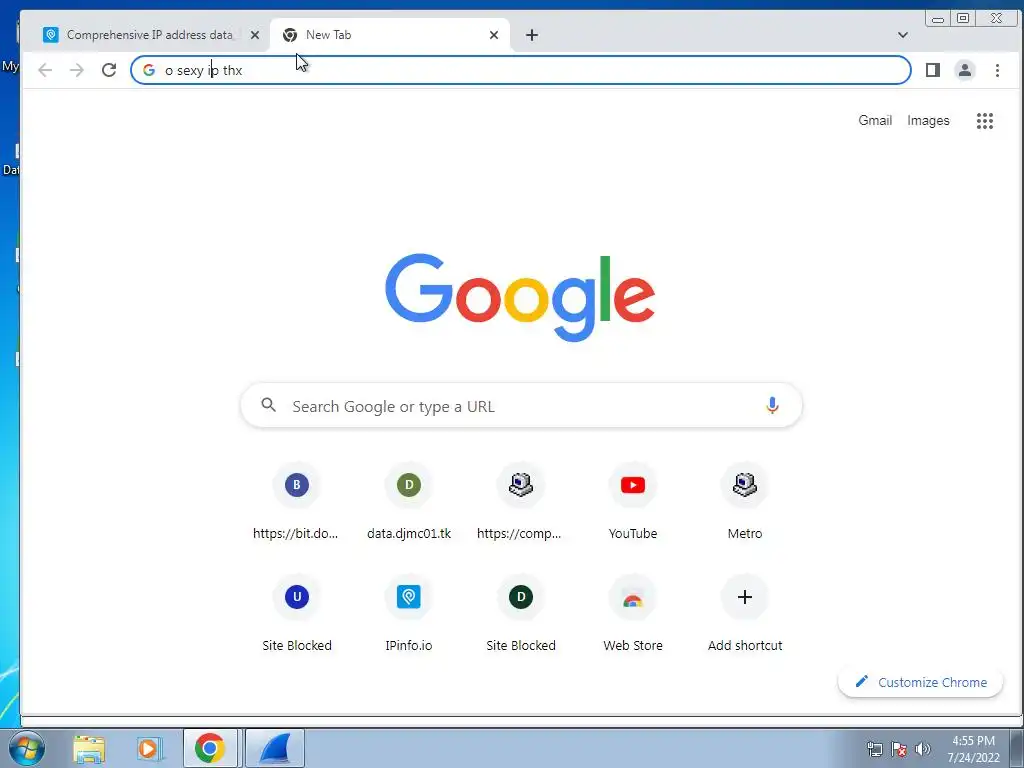This screenshot has width=1024, height=768.
Task: Open the Web Store shortcut
Action: coord(633,614)
